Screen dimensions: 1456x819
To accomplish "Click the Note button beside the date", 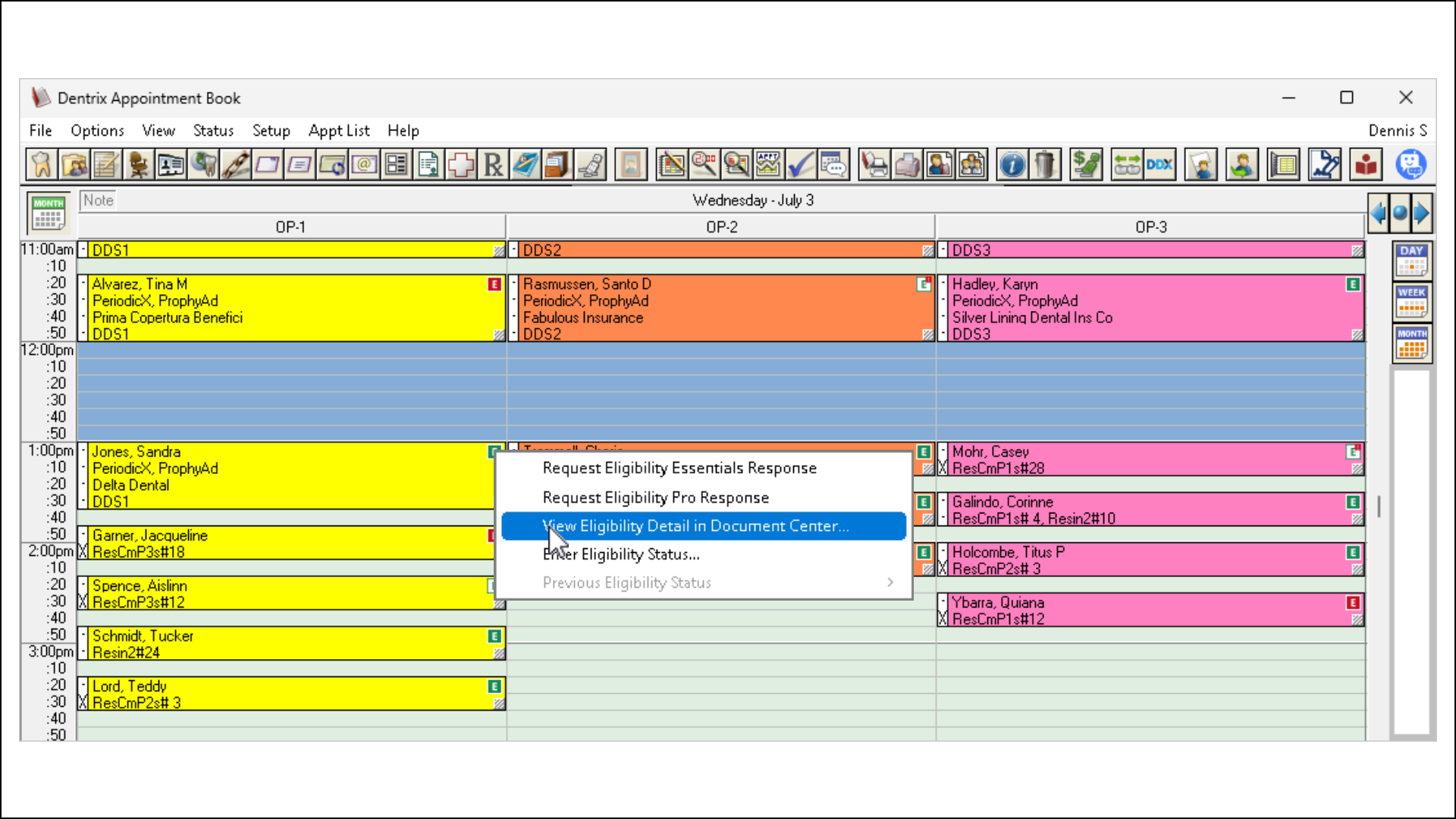I will coord(99,200).
